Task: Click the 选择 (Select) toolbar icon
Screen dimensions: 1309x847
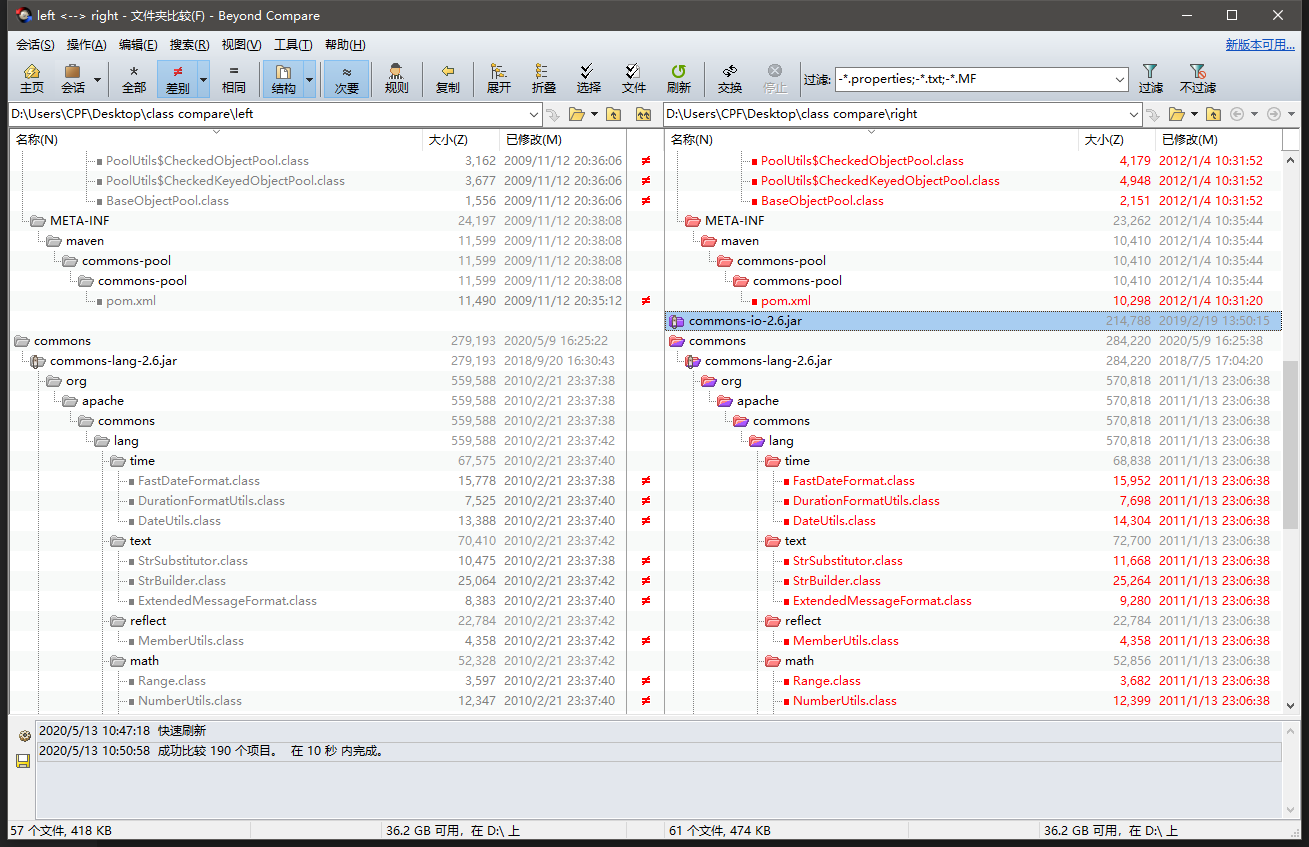Action: tap(589, 79)
